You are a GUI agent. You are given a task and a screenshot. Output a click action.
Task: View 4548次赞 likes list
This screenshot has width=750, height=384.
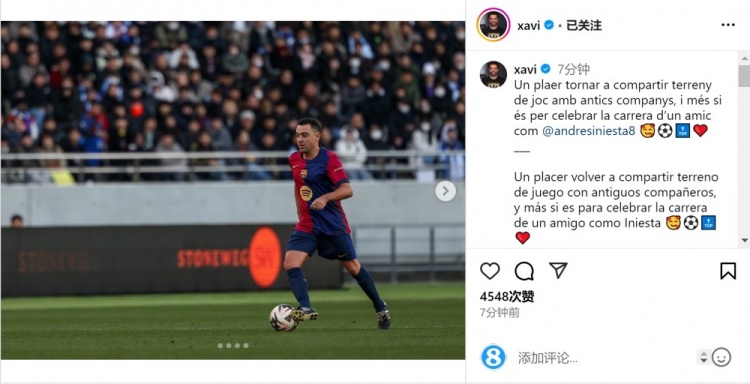pyautogui.click(x=507, y=297)
